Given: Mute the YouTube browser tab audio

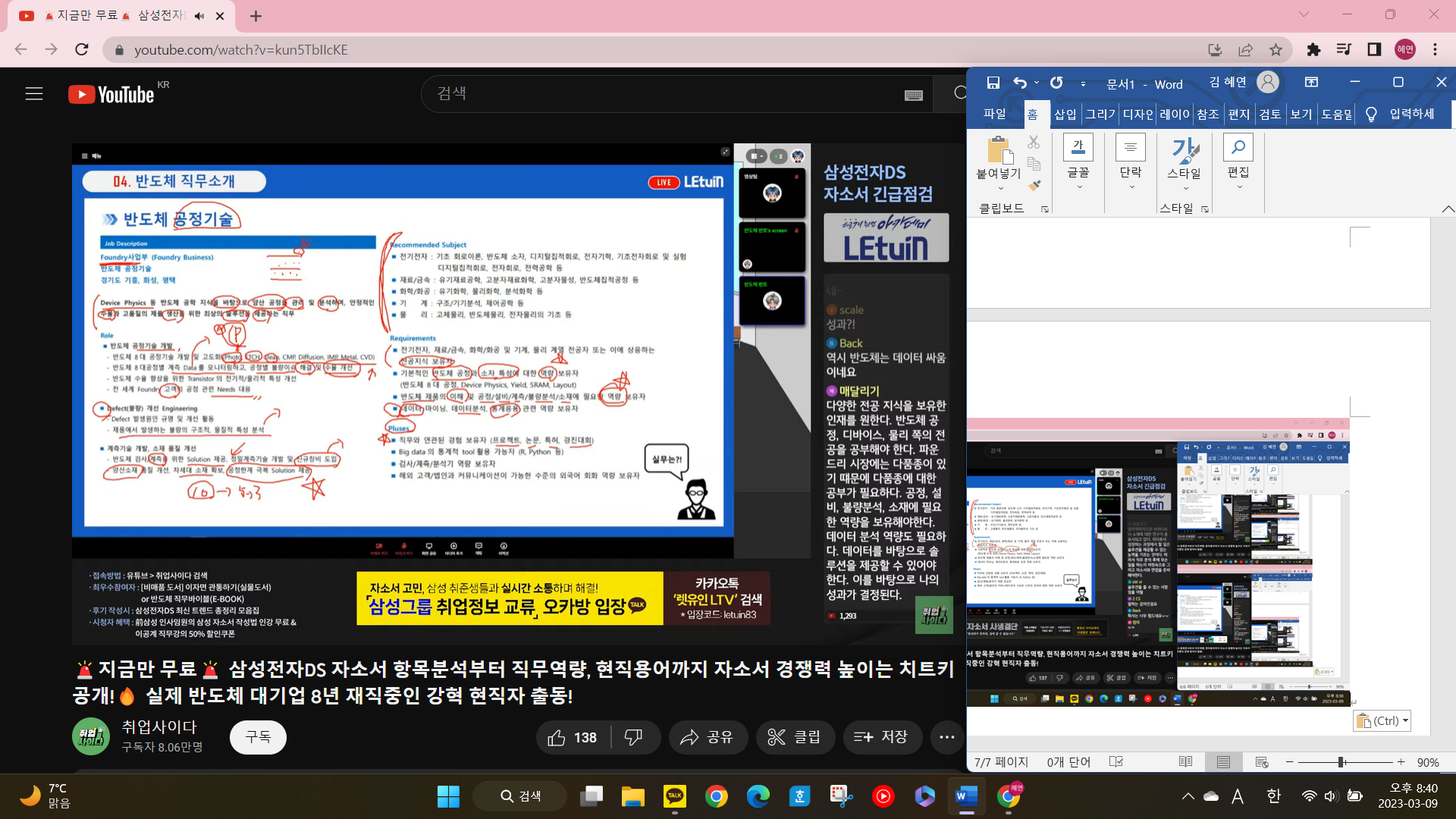Looking at the screenshot, I should click(x=199, y=16).
